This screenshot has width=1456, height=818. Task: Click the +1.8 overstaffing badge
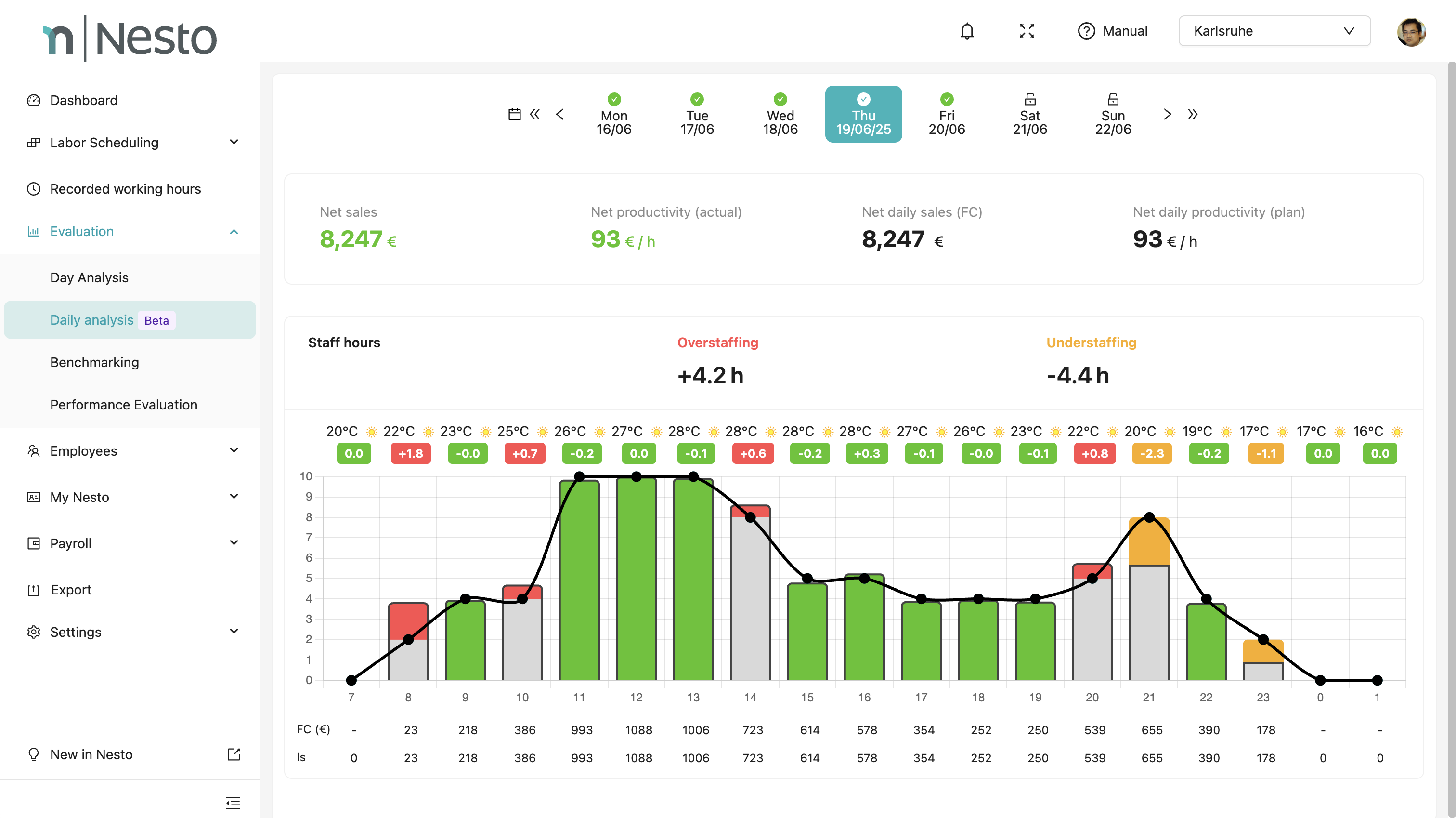(x=410, y=454)
